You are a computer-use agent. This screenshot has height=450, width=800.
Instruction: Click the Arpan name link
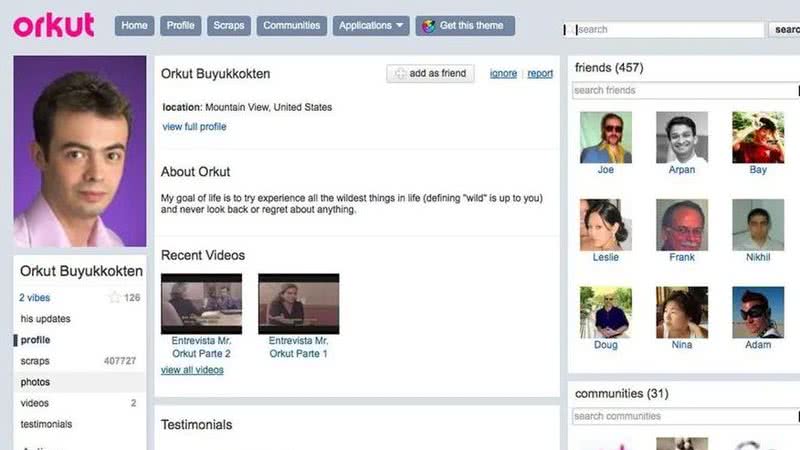point(682,170)
